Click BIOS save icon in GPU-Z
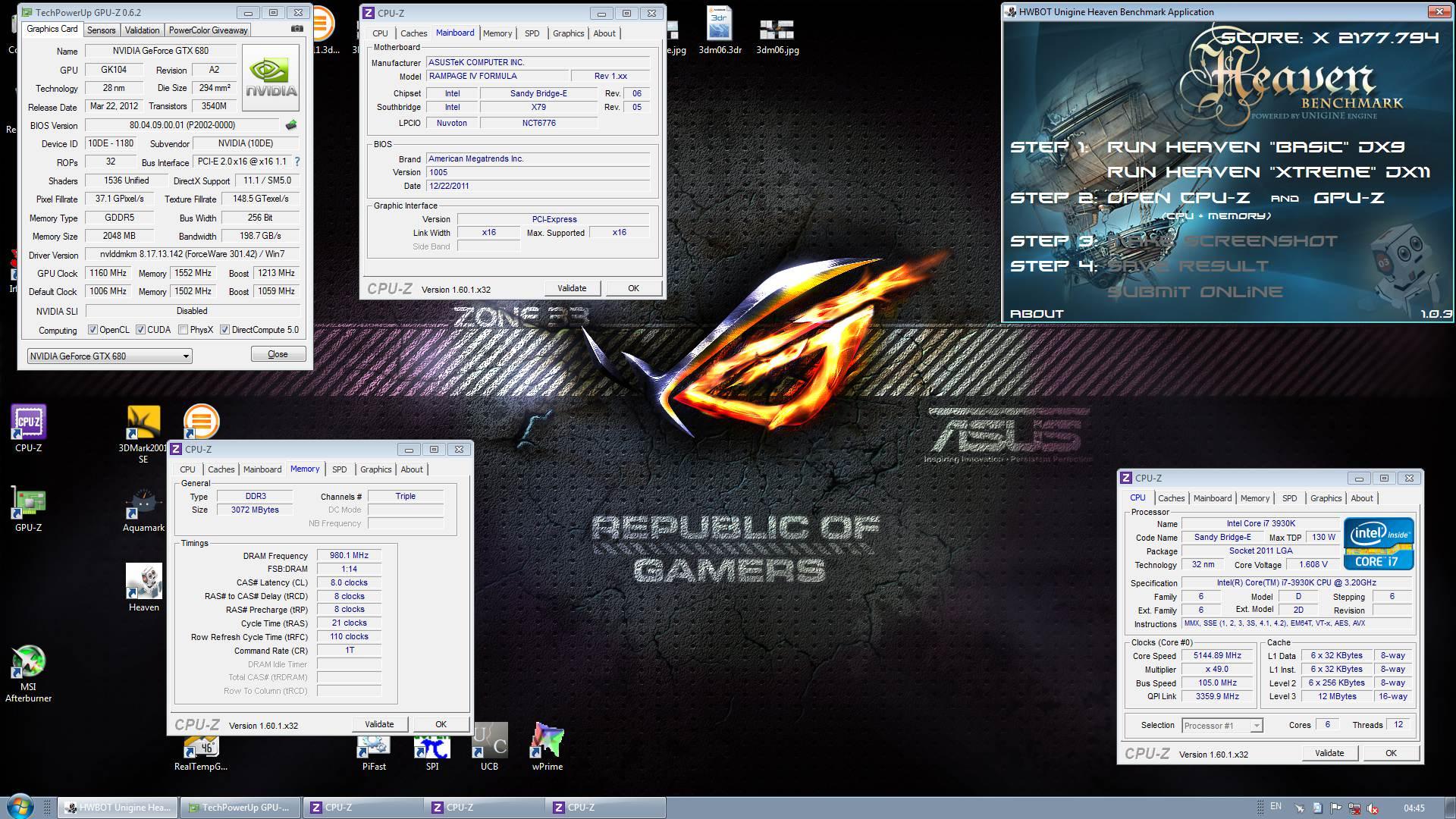The height and width of the screenshot is (819, 1456). (x=291, y=125)
